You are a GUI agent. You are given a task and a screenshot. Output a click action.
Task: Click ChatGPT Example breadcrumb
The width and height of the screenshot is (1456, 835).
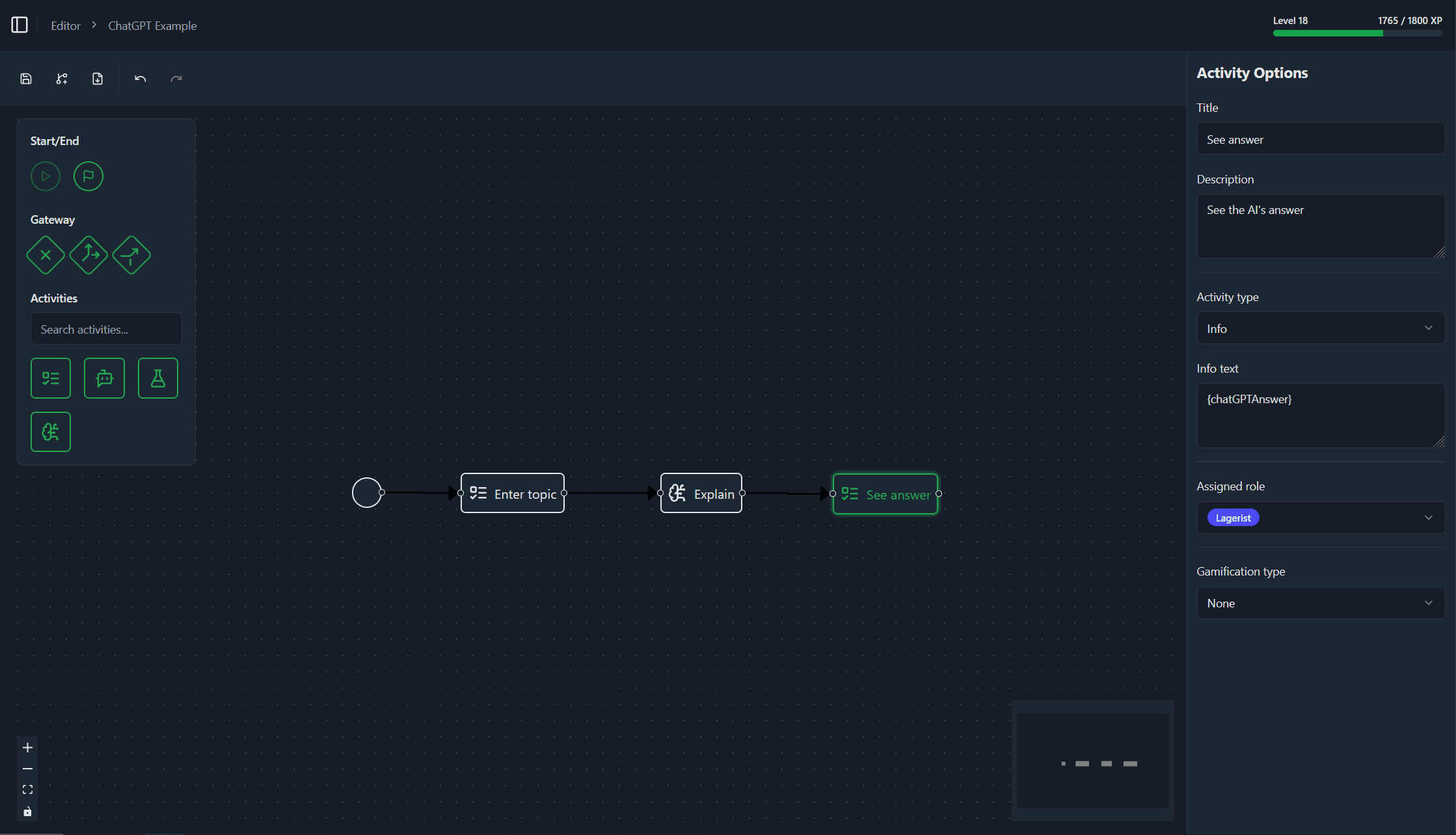pos(152,25)
